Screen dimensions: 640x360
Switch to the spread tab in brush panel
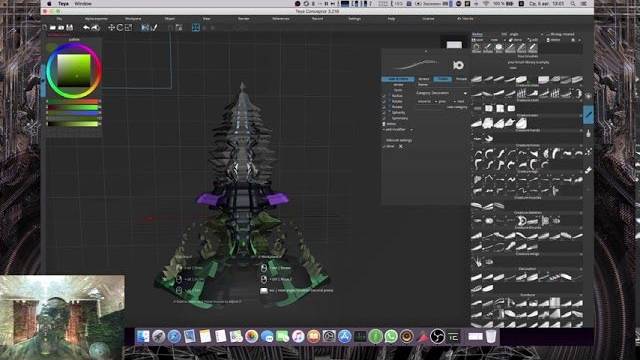tap(424, 79)
